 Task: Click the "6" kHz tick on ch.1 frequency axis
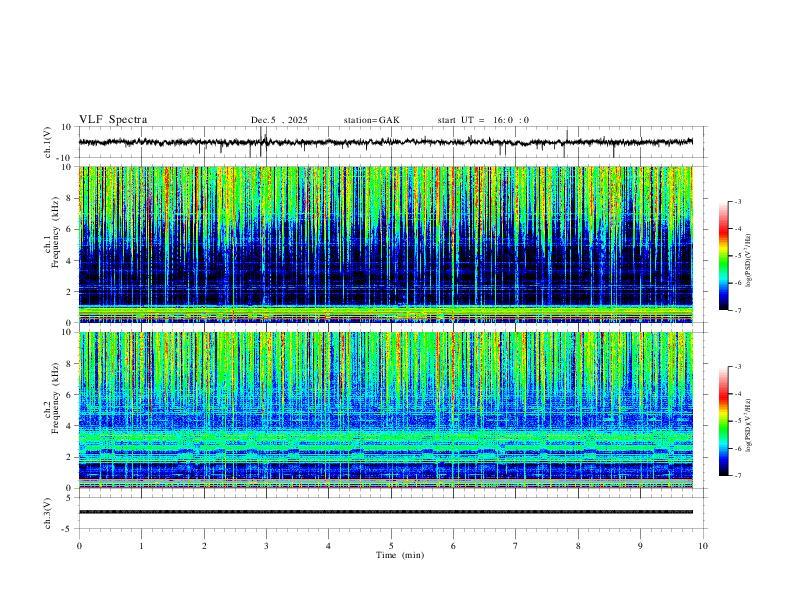point(70,230)
